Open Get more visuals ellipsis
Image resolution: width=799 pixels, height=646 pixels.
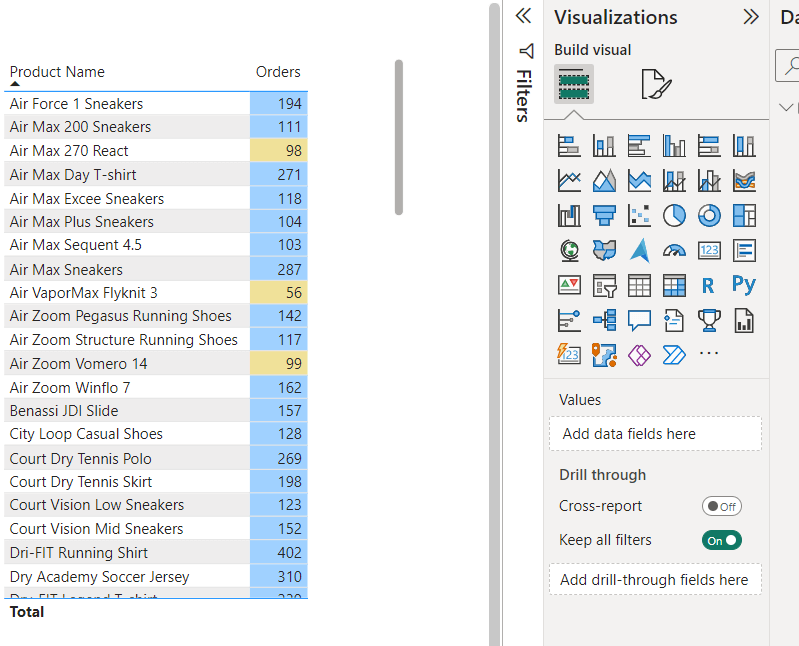[709, 353]
